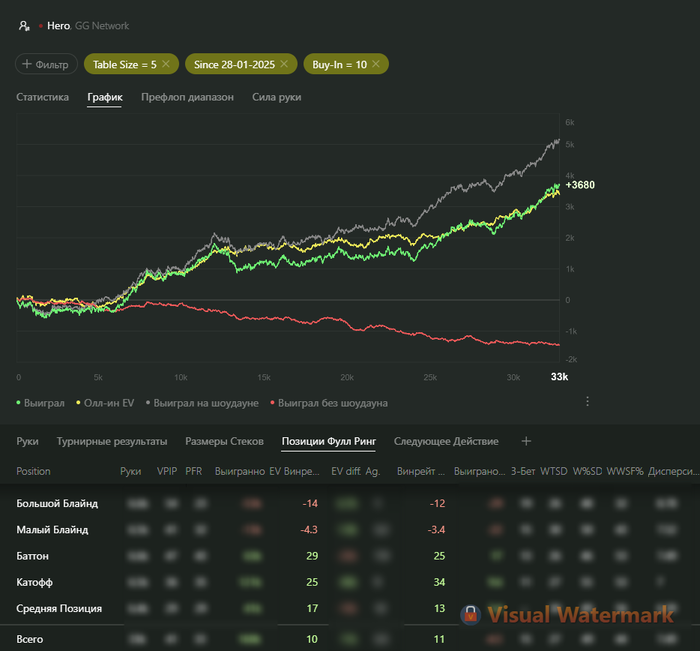This screenshot has width=700, height=651.
Task: Select Позиции Фулл Ринг report tab
Action: pyautogui.click(x=329, y=441)
